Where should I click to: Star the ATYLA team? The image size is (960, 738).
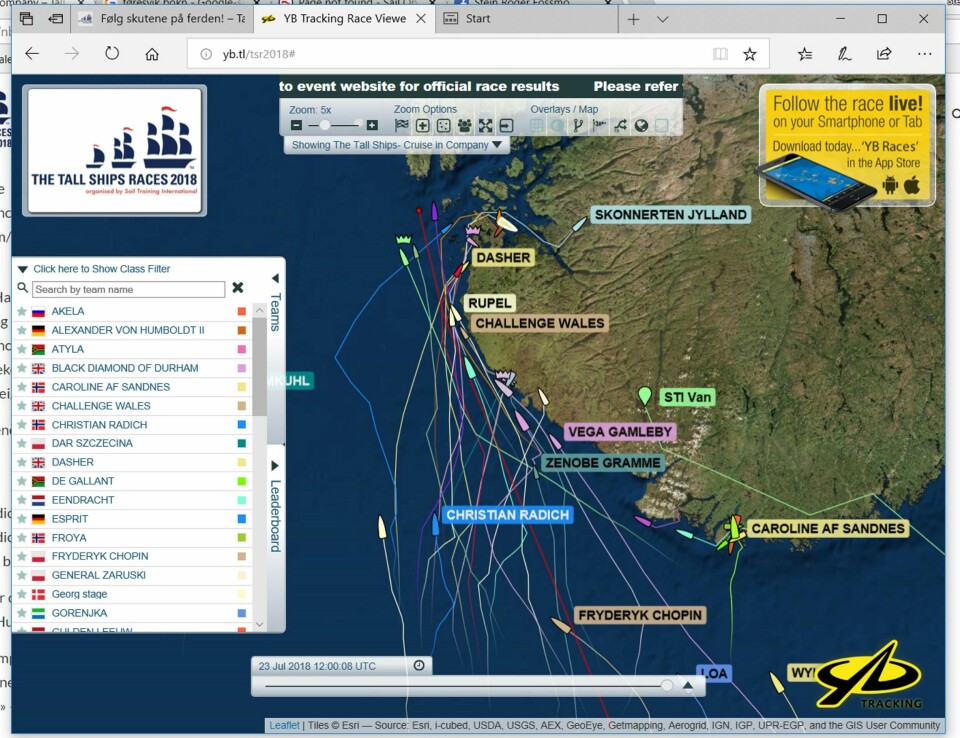[x=22, y=349]
